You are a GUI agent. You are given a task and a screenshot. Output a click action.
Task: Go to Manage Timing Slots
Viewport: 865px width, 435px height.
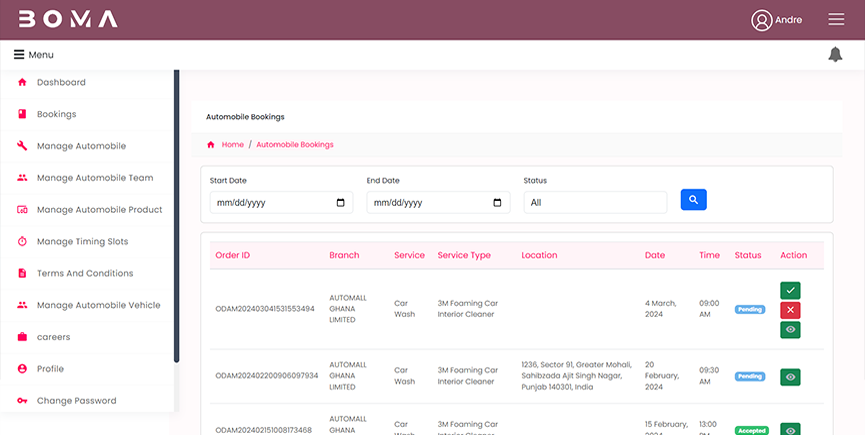coord(82,242)
